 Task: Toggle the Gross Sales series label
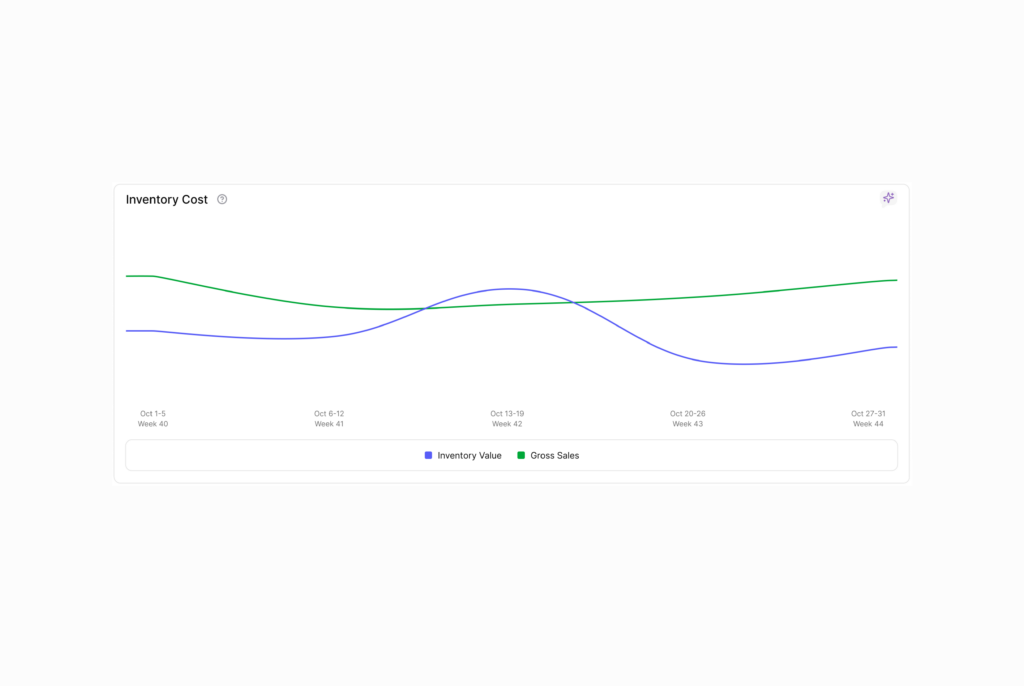554,455
